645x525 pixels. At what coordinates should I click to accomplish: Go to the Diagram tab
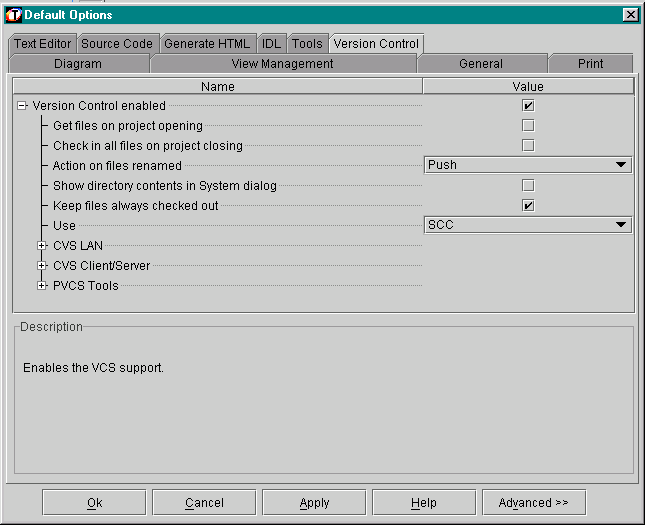[78, 63]
